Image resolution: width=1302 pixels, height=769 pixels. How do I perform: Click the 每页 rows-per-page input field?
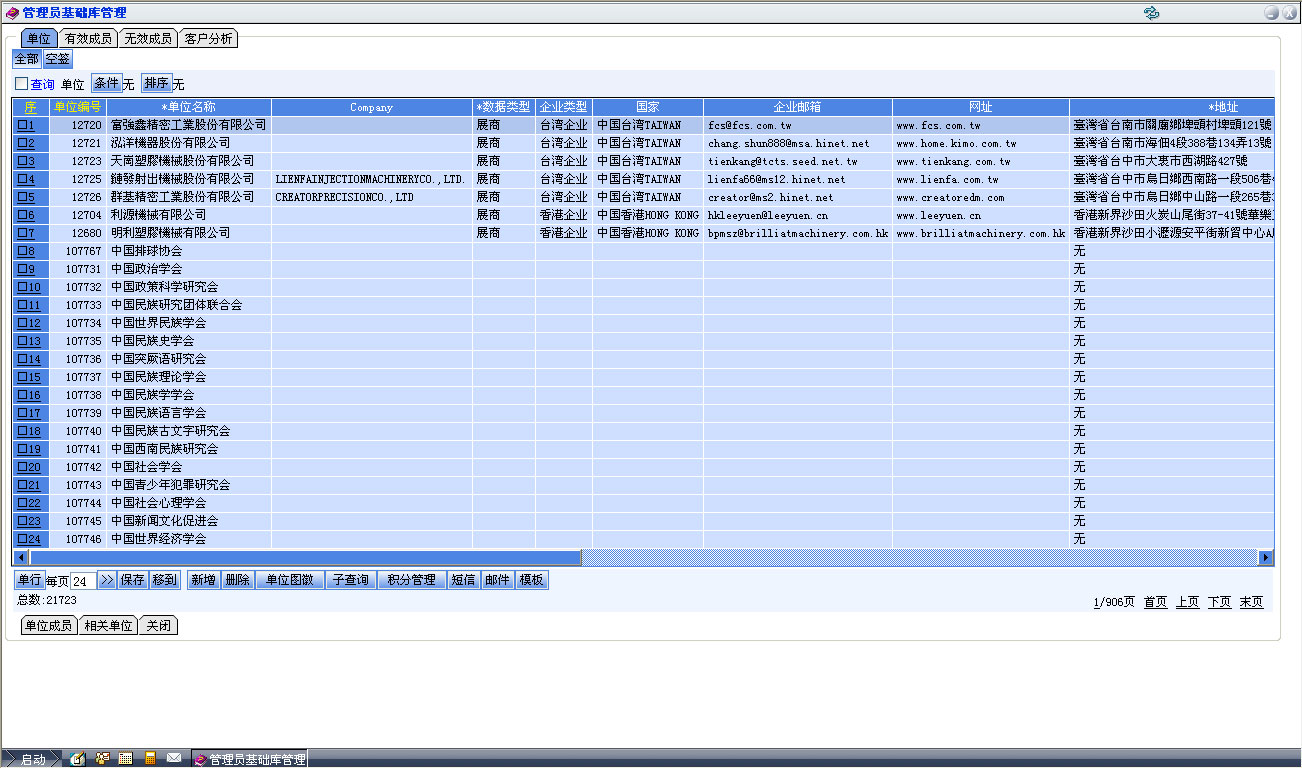click(83, 581)
